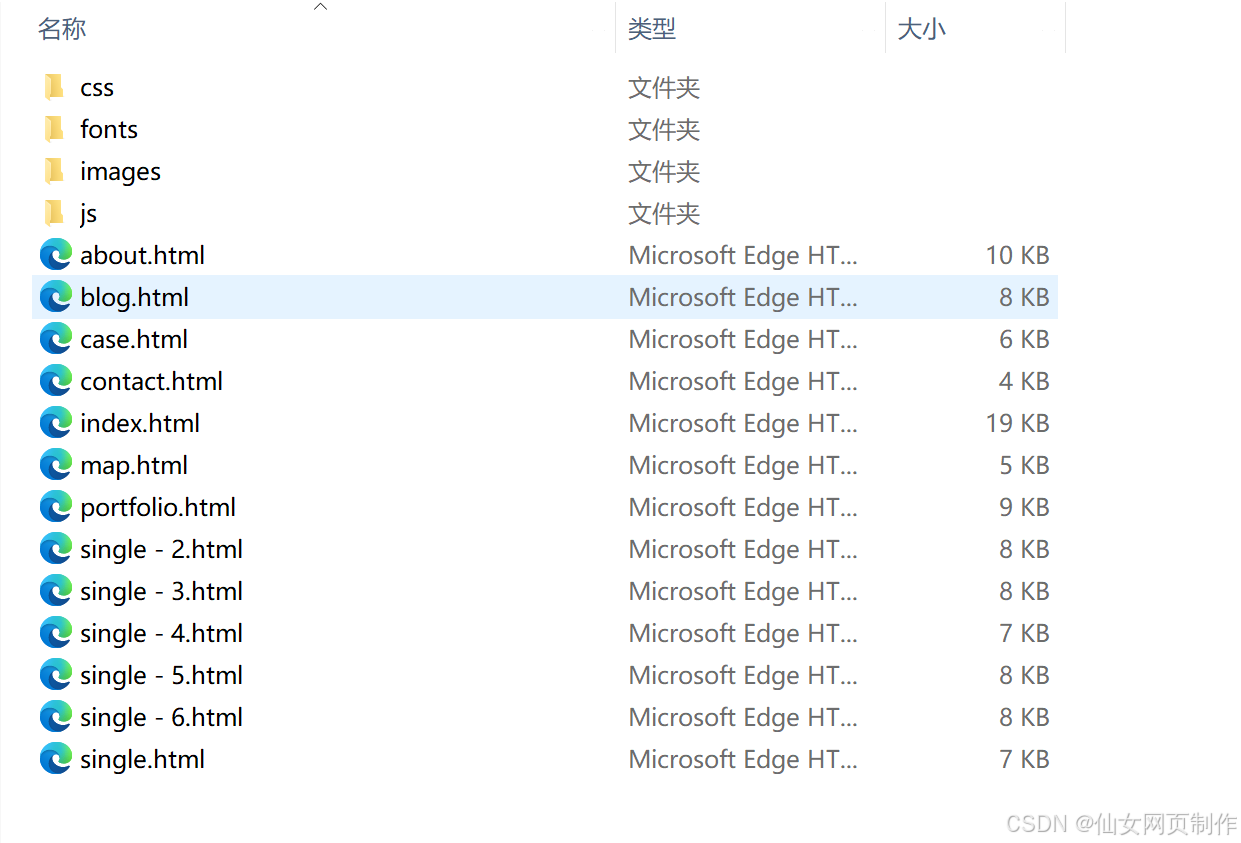Open the css folder icon
This screenshot has height=843, width=1241.
[x=55, y=87]
